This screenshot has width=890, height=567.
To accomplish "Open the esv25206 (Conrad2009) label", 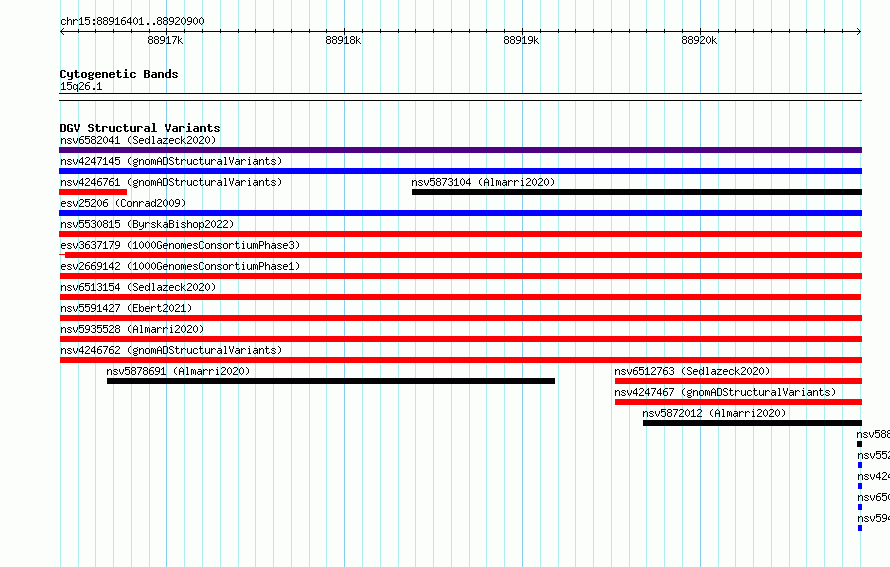I will click(123, 203).
